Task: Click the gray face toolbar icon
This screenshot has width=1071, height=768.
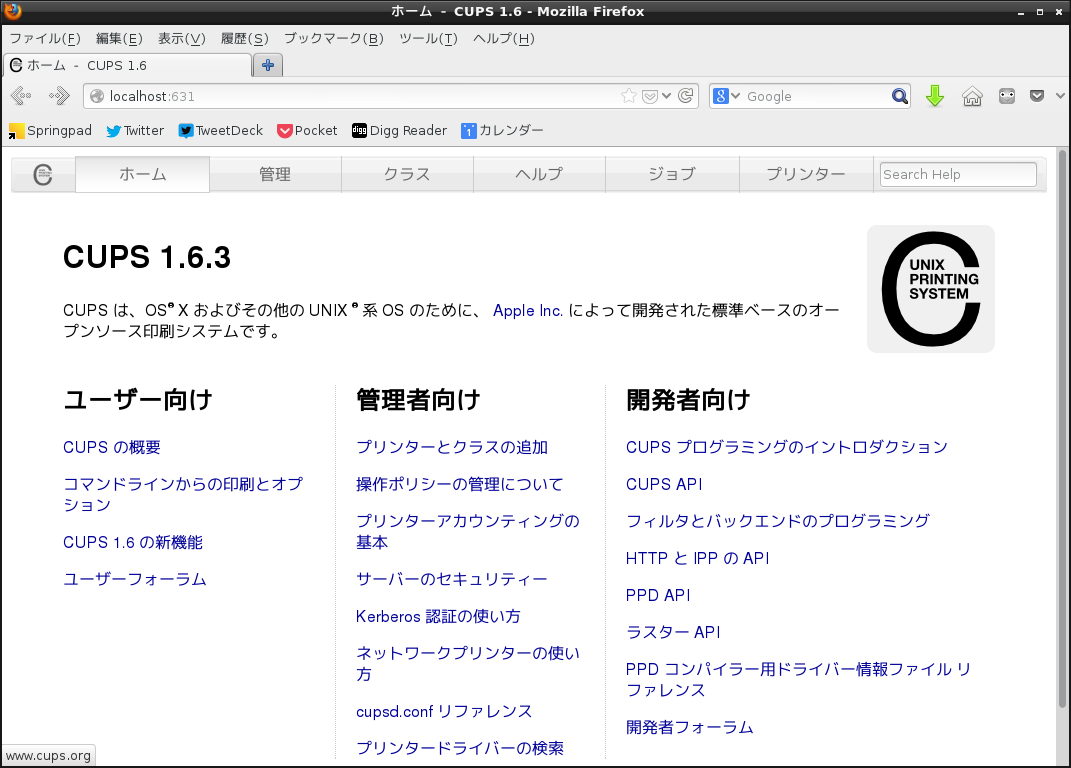Action: (x=1007, y=96)
